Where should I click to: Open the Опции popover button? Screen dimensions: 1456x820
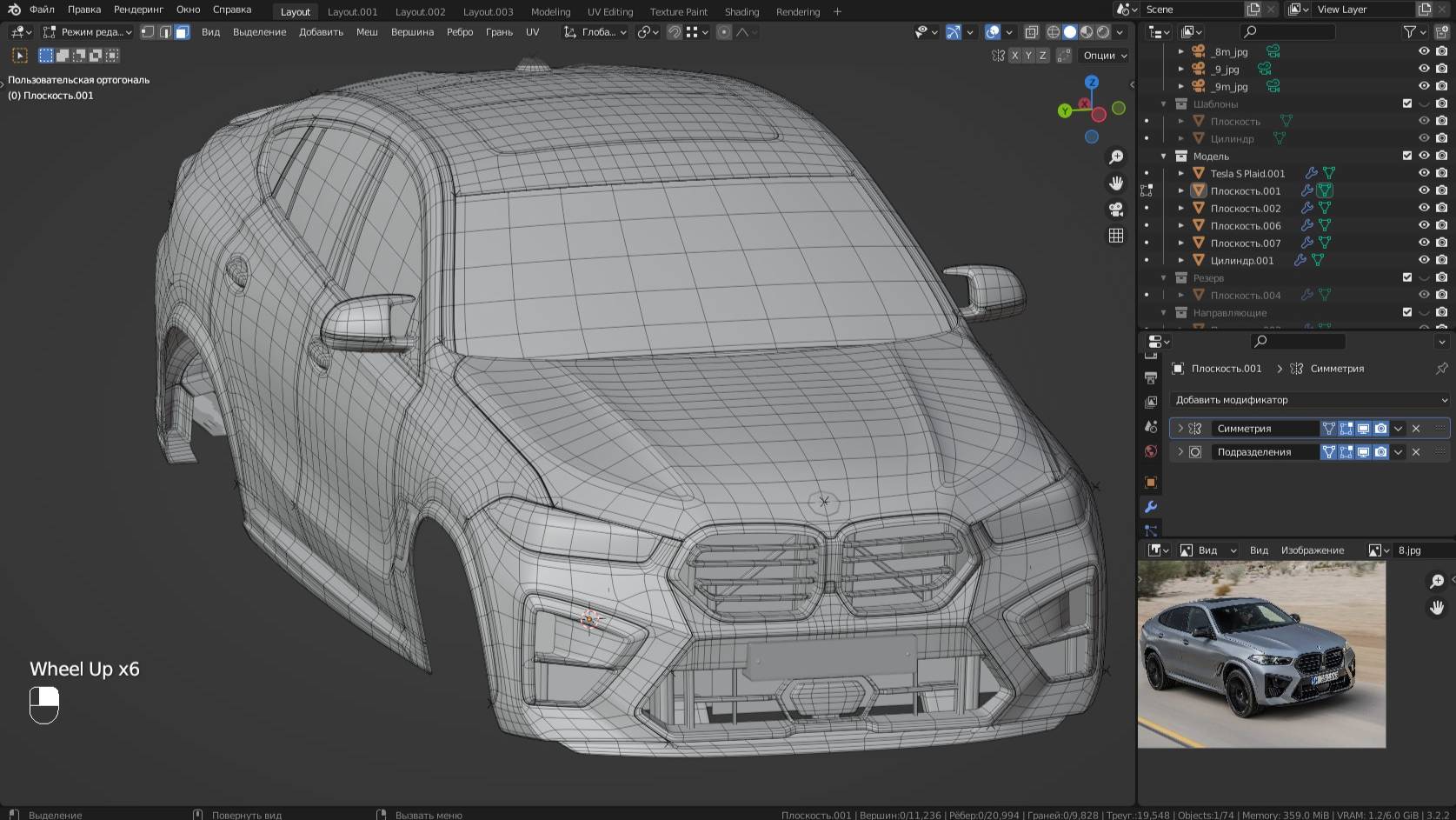click(1101, 55)
